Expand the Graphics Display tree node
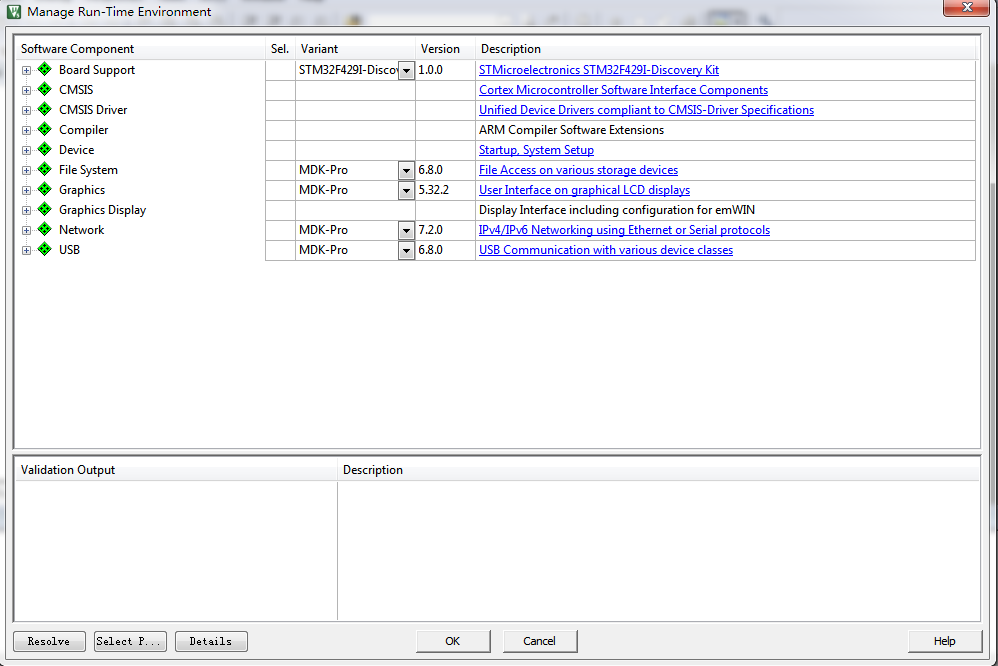This screenshot has height=666, width=998. coord(26,210)
